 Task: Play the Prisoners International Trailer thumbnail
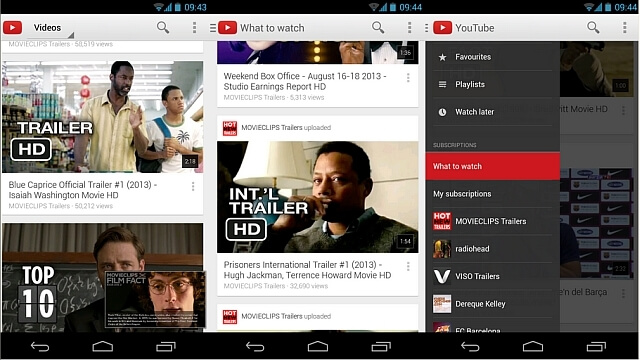coord(318,197)
